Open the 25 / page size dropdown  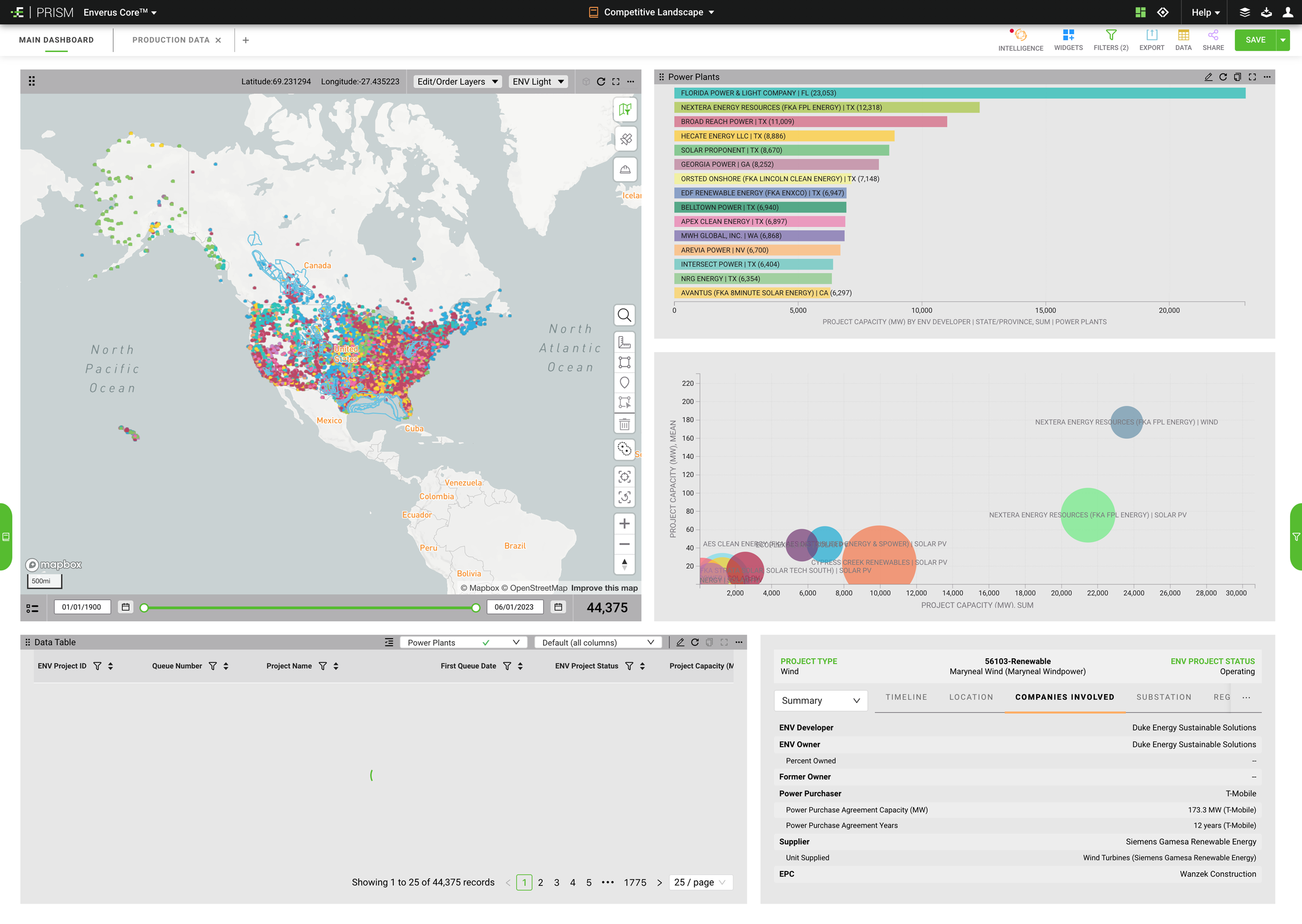[x=700, y=882]
